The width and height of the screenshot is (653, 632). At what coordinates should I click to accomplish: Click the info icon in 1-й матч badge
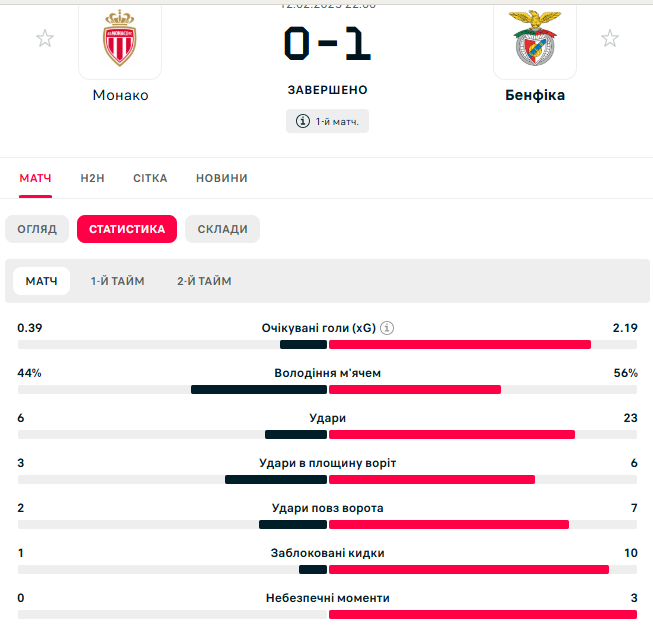[303, 121]
